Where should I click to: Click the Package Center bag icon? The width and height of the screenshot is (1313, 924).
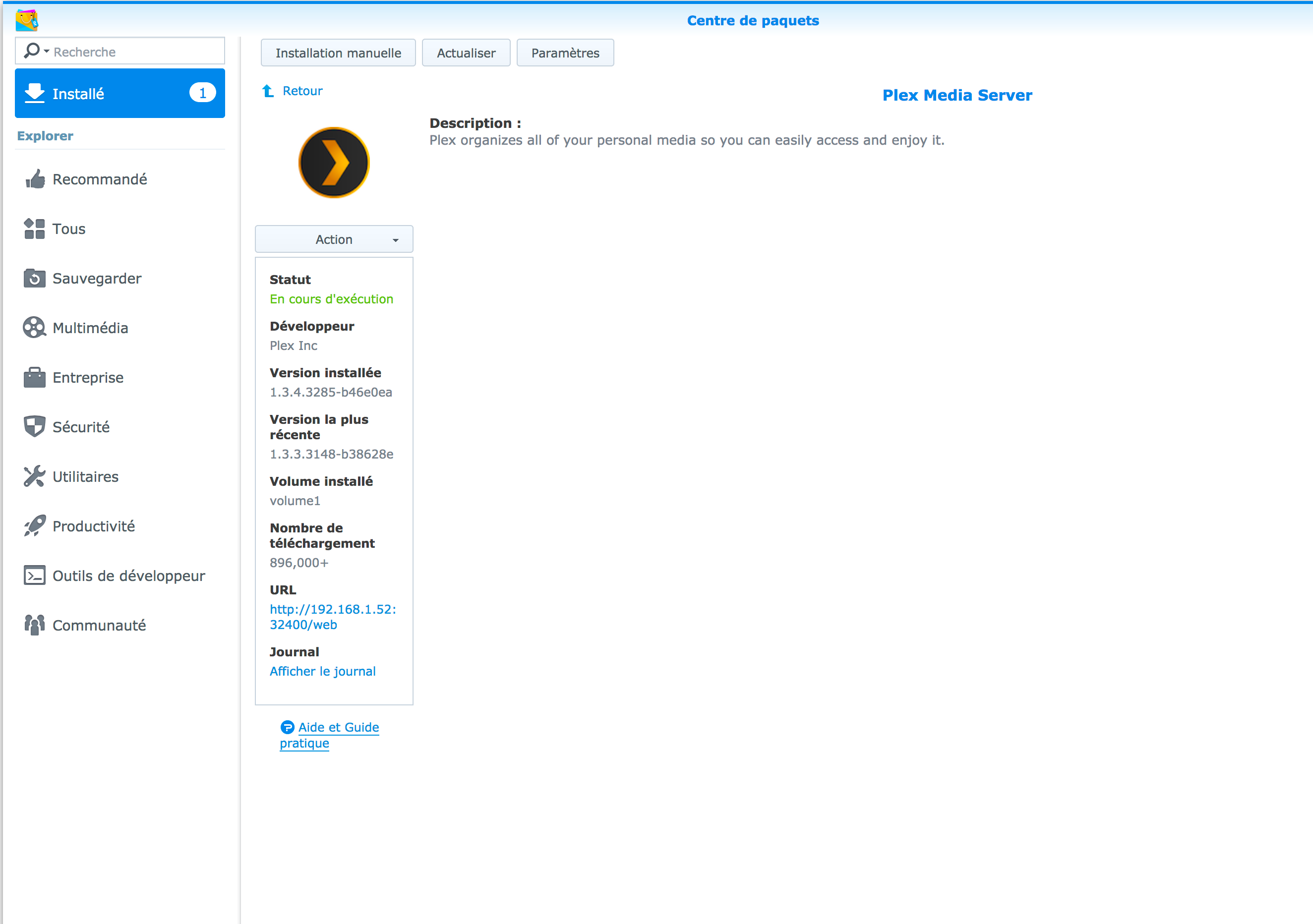(26, 20)
